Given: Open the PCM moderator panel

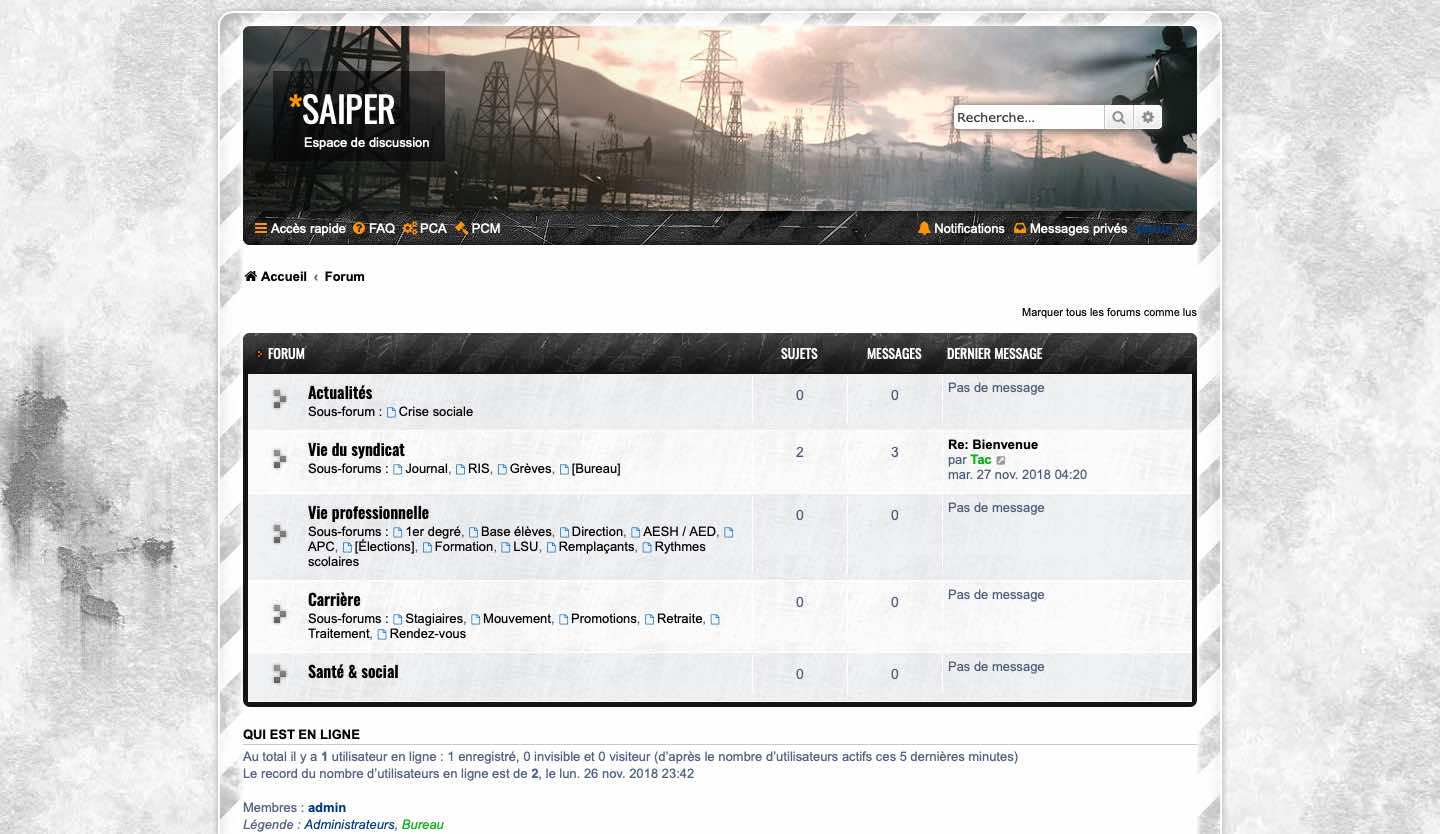Looking at the screenshot, I should pos(478,229).
